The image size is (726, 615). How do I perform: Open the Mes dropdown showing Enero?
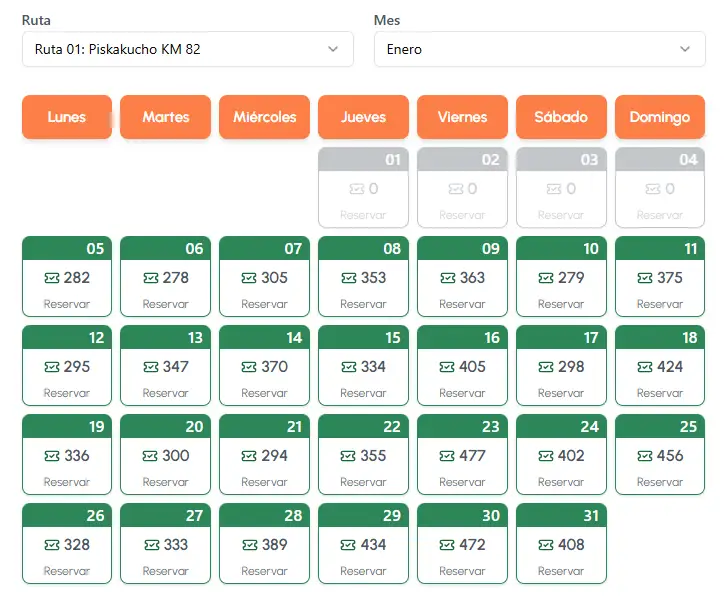539,49
